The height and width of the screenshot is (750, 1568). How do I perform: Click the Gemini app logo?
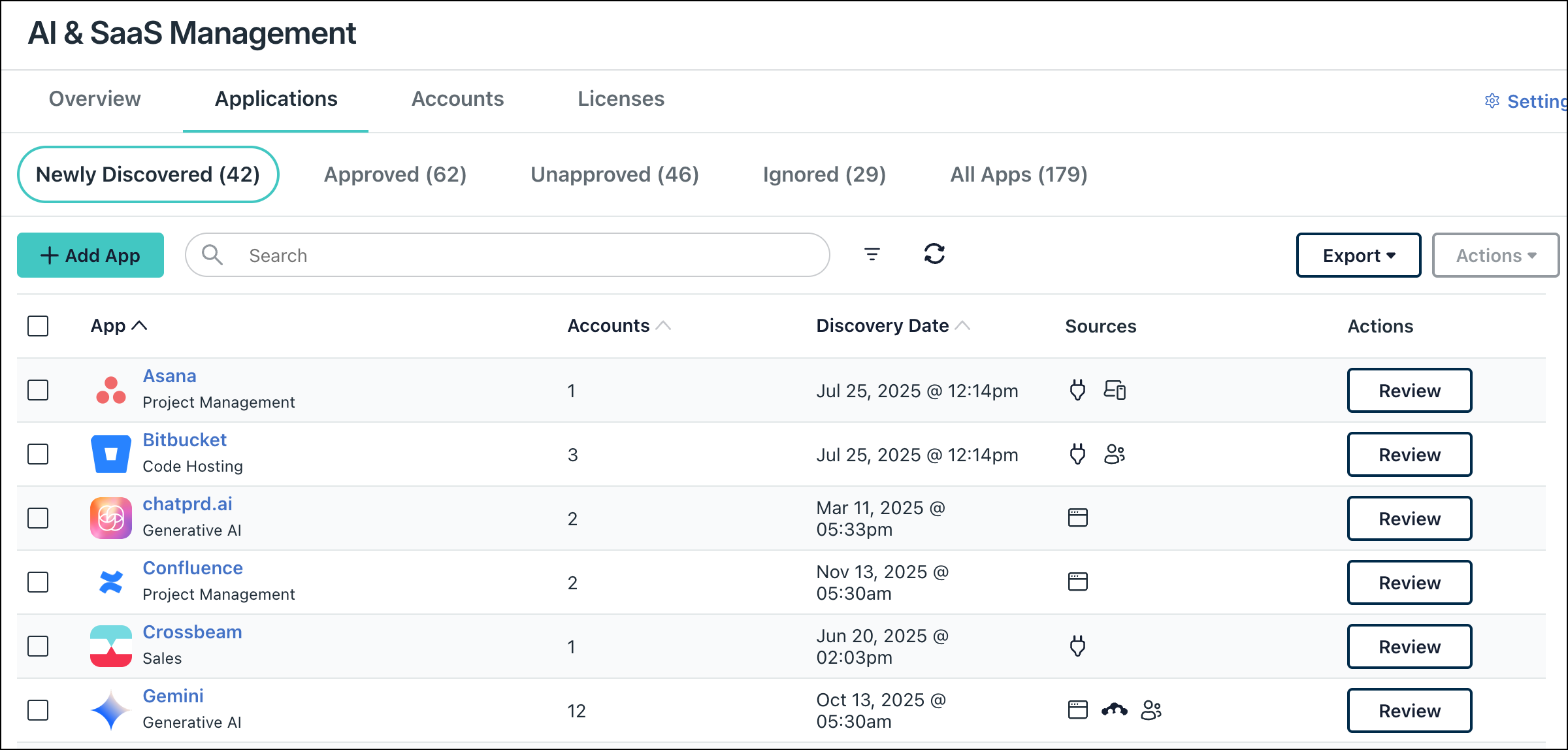click(x=110, y=709)
